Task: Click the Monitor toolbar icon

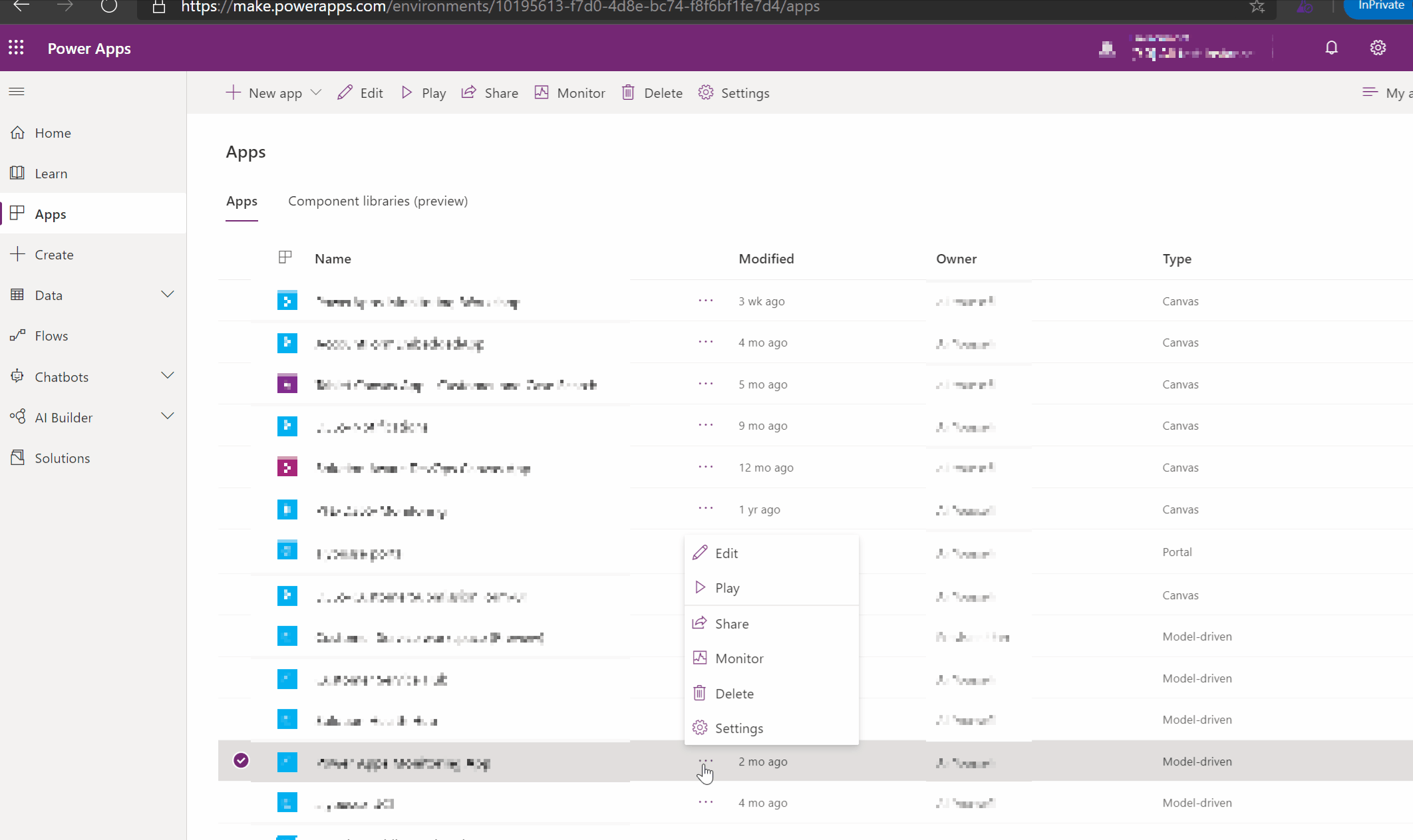Action: 542,93
